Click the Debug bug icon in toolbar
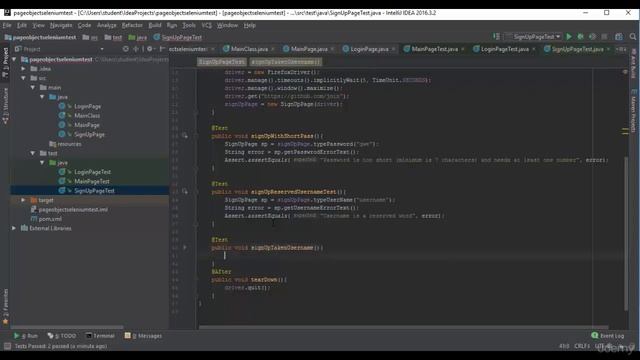Image resolution: width=640 pixels, height=360 pixels. (580, 37)
